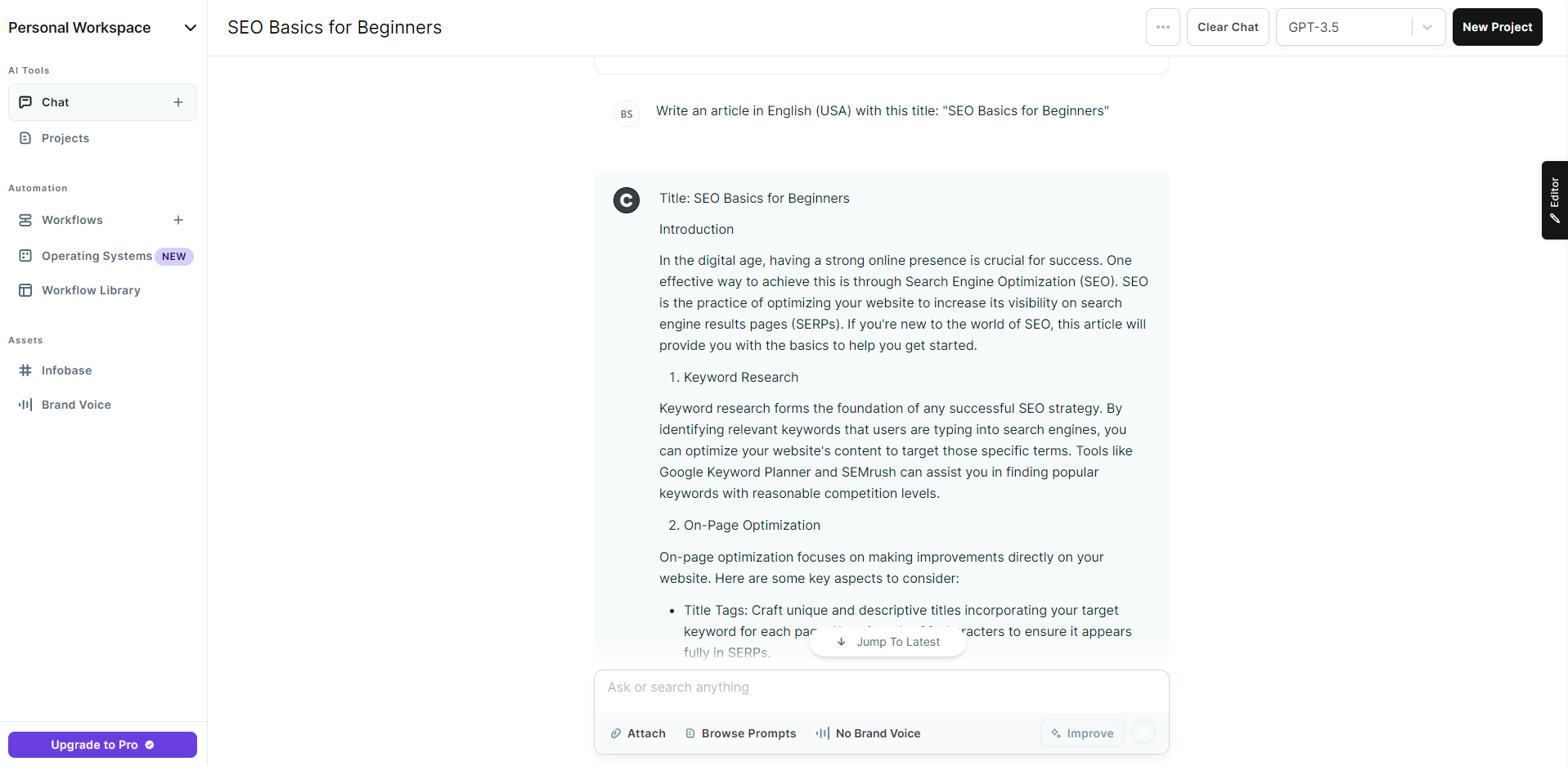
Task: Open Projects from the AI Tools section
Action: (65, 138)
